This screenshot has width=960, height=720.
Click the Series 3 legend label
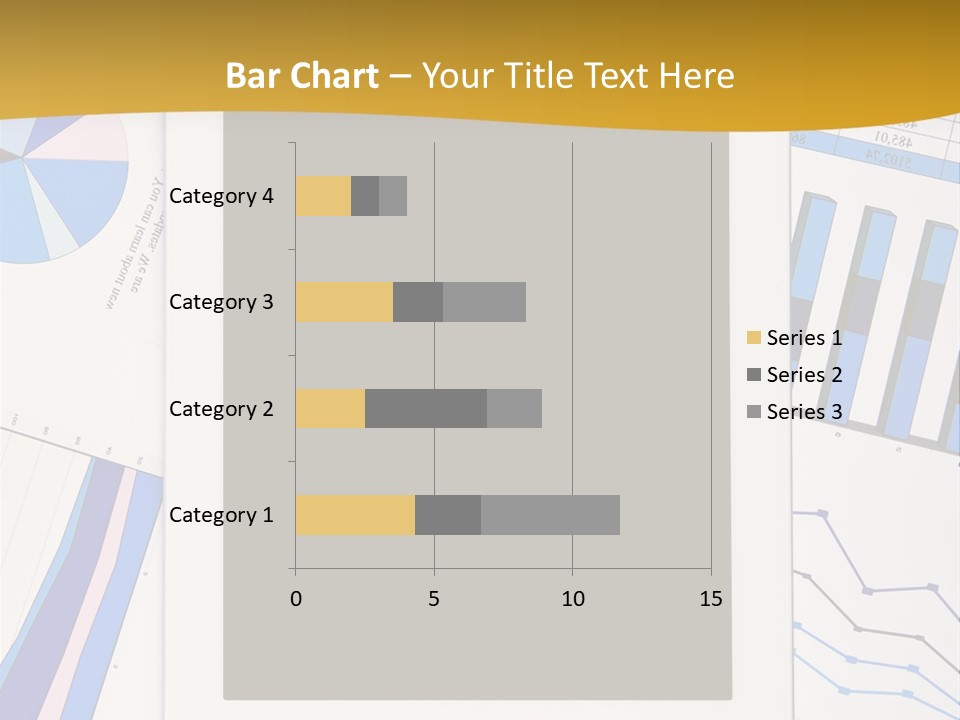[x=804, y=412]
